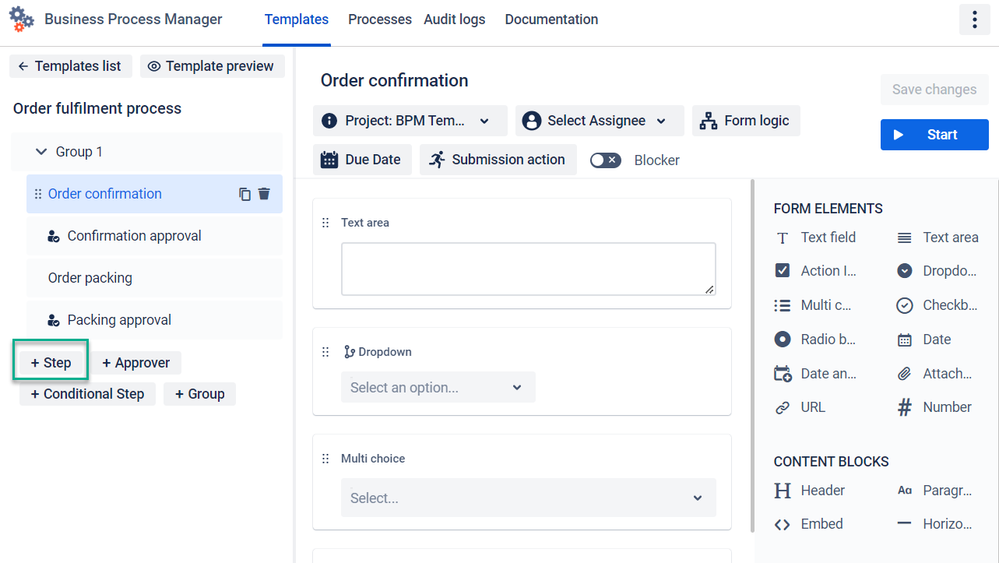Image resolution: width=999 pixels, height=563 pixels.
Task: Add a Paragraph content block
Action: tap(935, 490)
